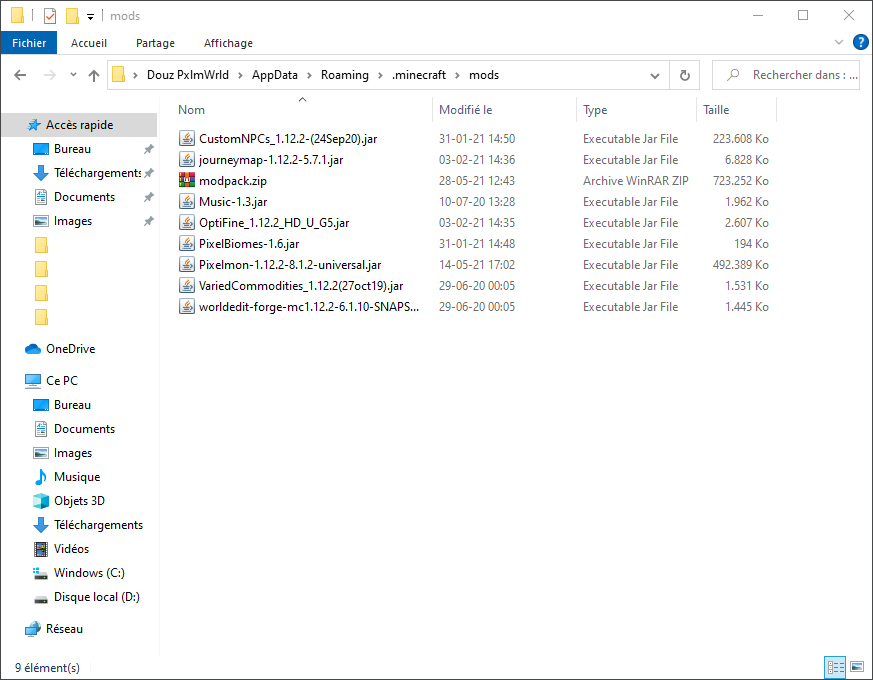
Task: Click the Properties quick access toolbar icon
Action: 50,16
